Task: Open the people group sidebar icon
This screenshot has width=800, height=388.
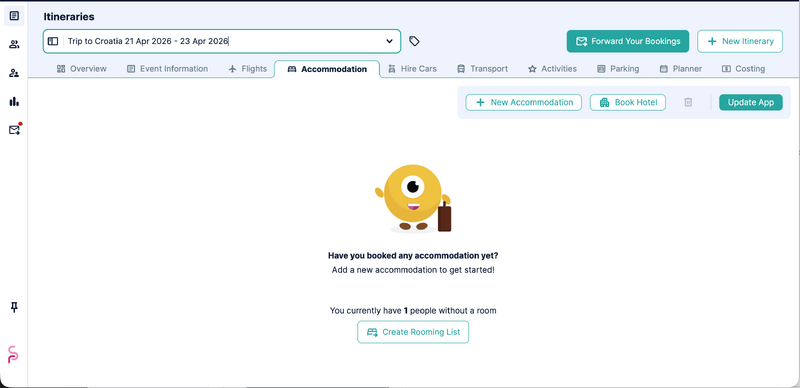Action: click(x=14, y=44)
